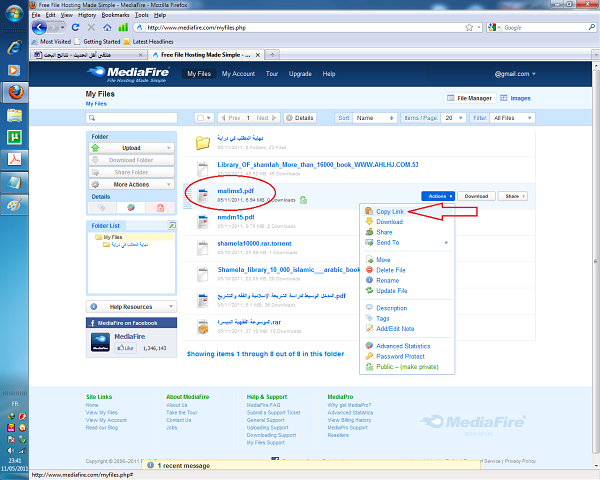Click the Download button for malims5.pdf
Screen dimensions: 600x480
coord(476,196)
